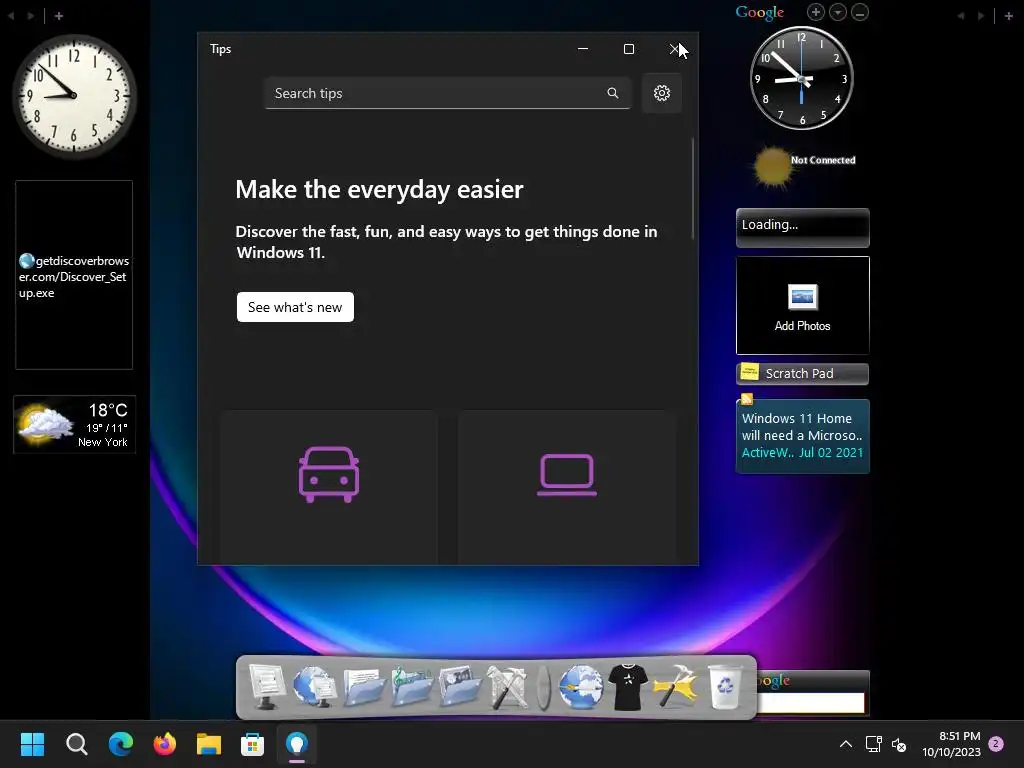This screenshot has height=768, width=1024.
Task: Maximize the Tips window
Action: pyautogui.click(x=628, y=49)
